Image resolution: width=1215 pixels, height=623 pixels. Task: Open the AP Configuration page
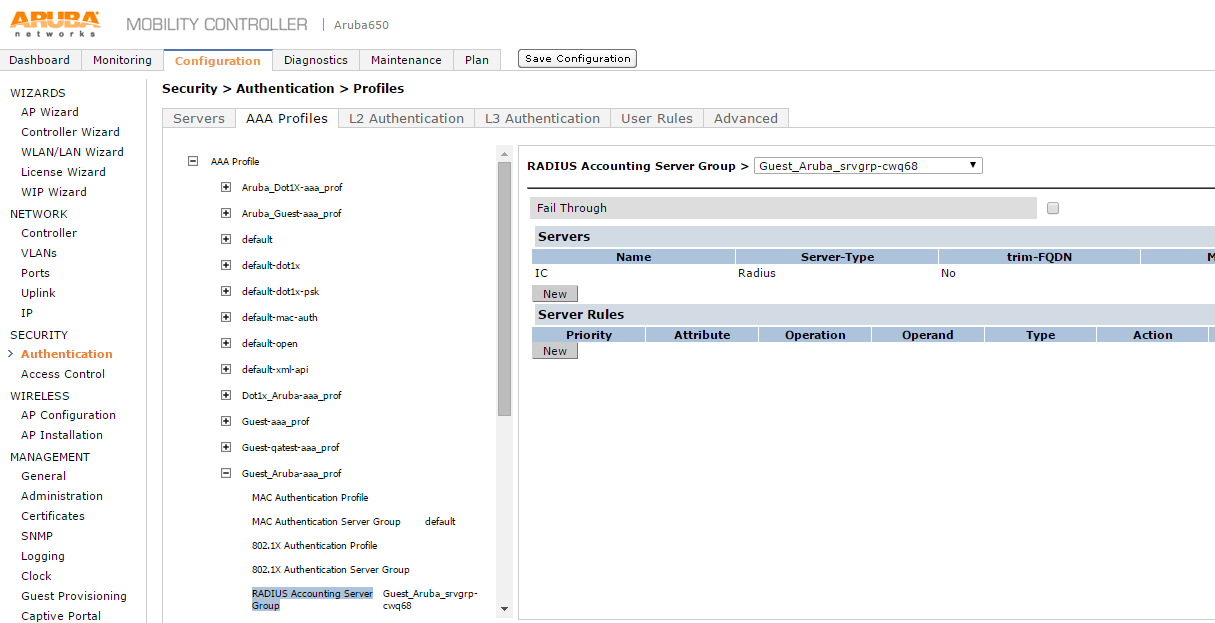pos(68,415)
